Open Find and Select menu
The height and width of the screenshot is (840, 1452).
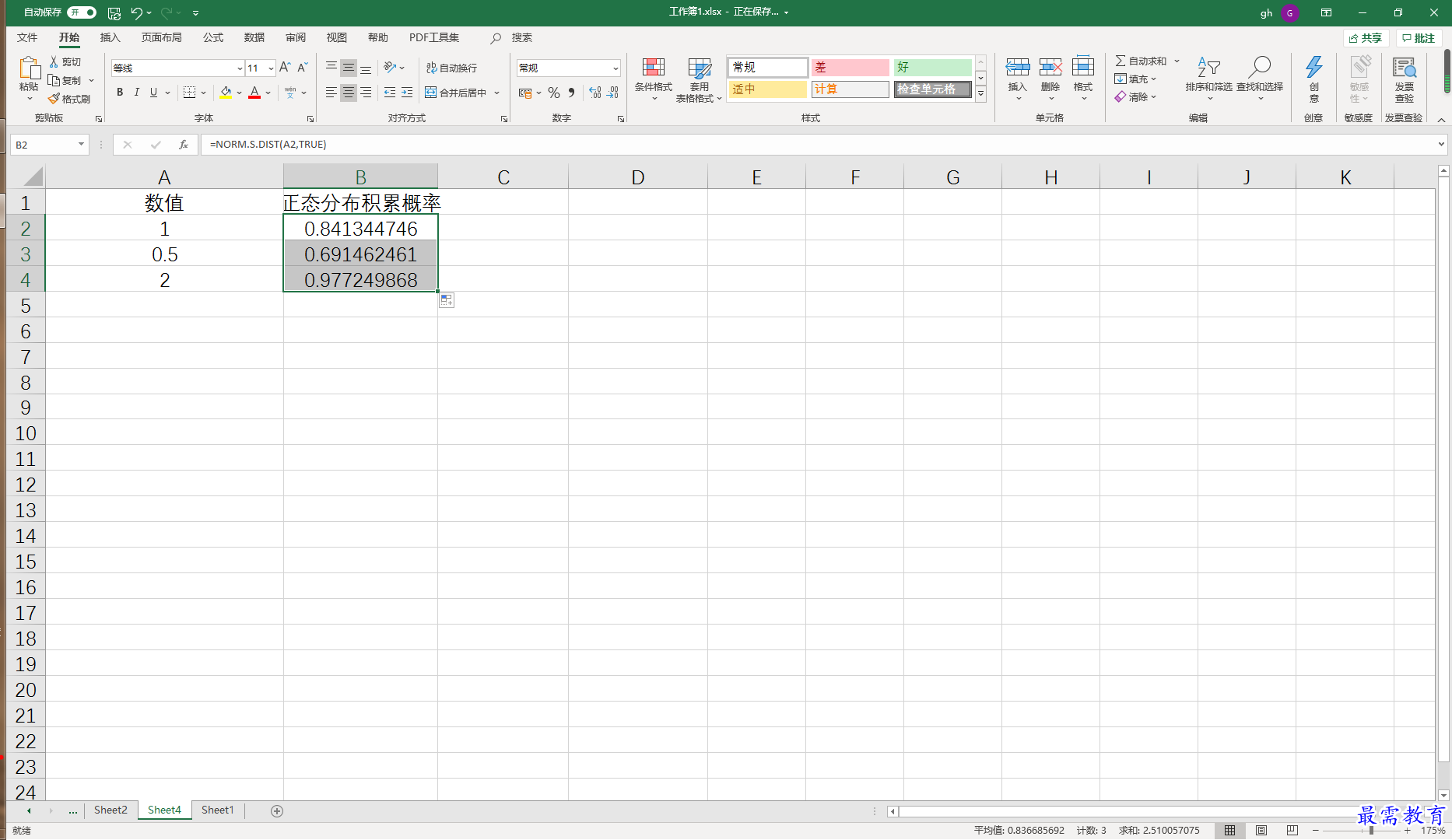1259,79
